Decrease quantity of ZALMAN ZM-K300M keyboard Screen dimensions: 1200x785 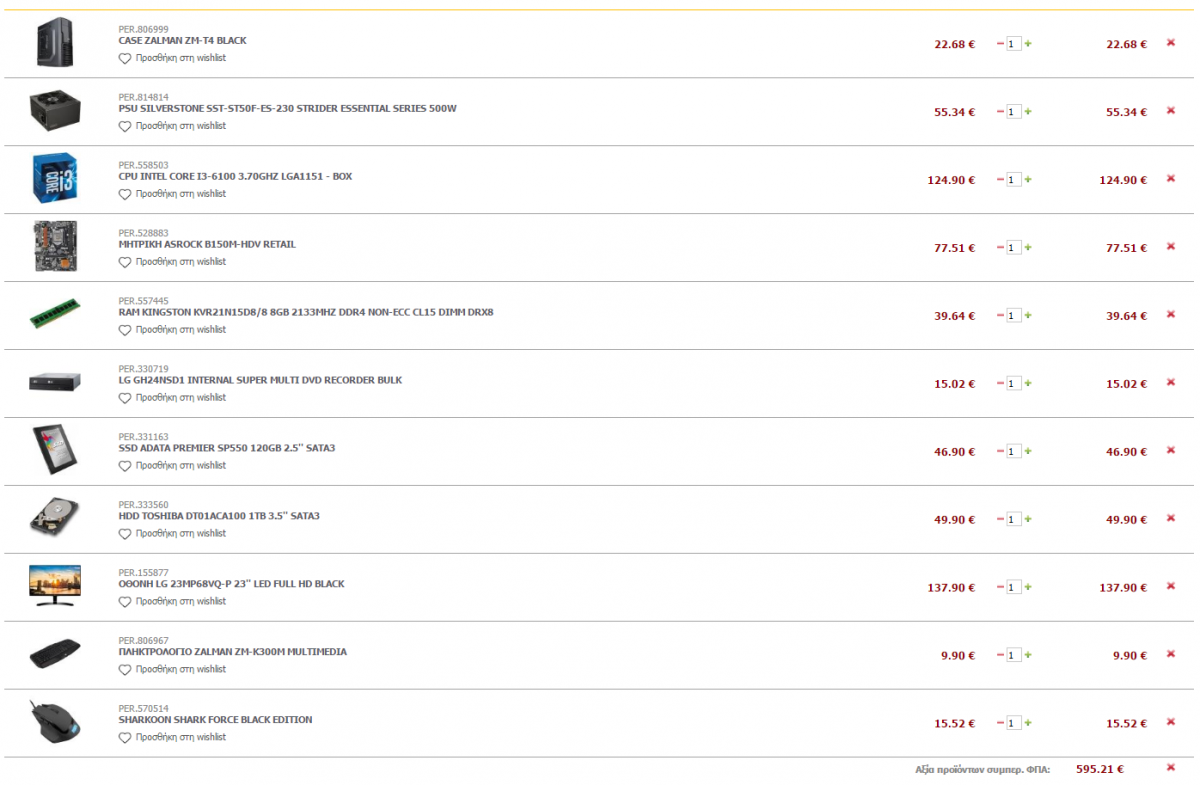(1000, 656)
